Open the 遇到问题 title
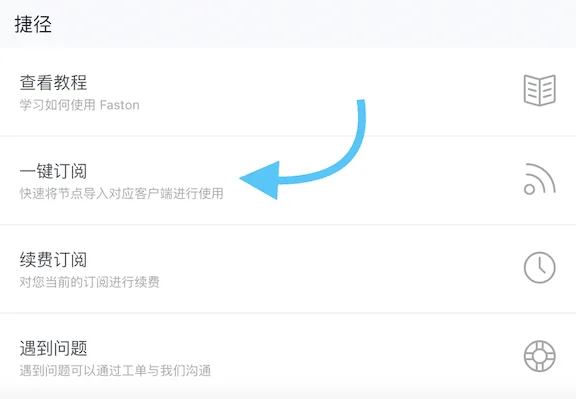This screenshot has height=399, width=576. coord(53,348)
